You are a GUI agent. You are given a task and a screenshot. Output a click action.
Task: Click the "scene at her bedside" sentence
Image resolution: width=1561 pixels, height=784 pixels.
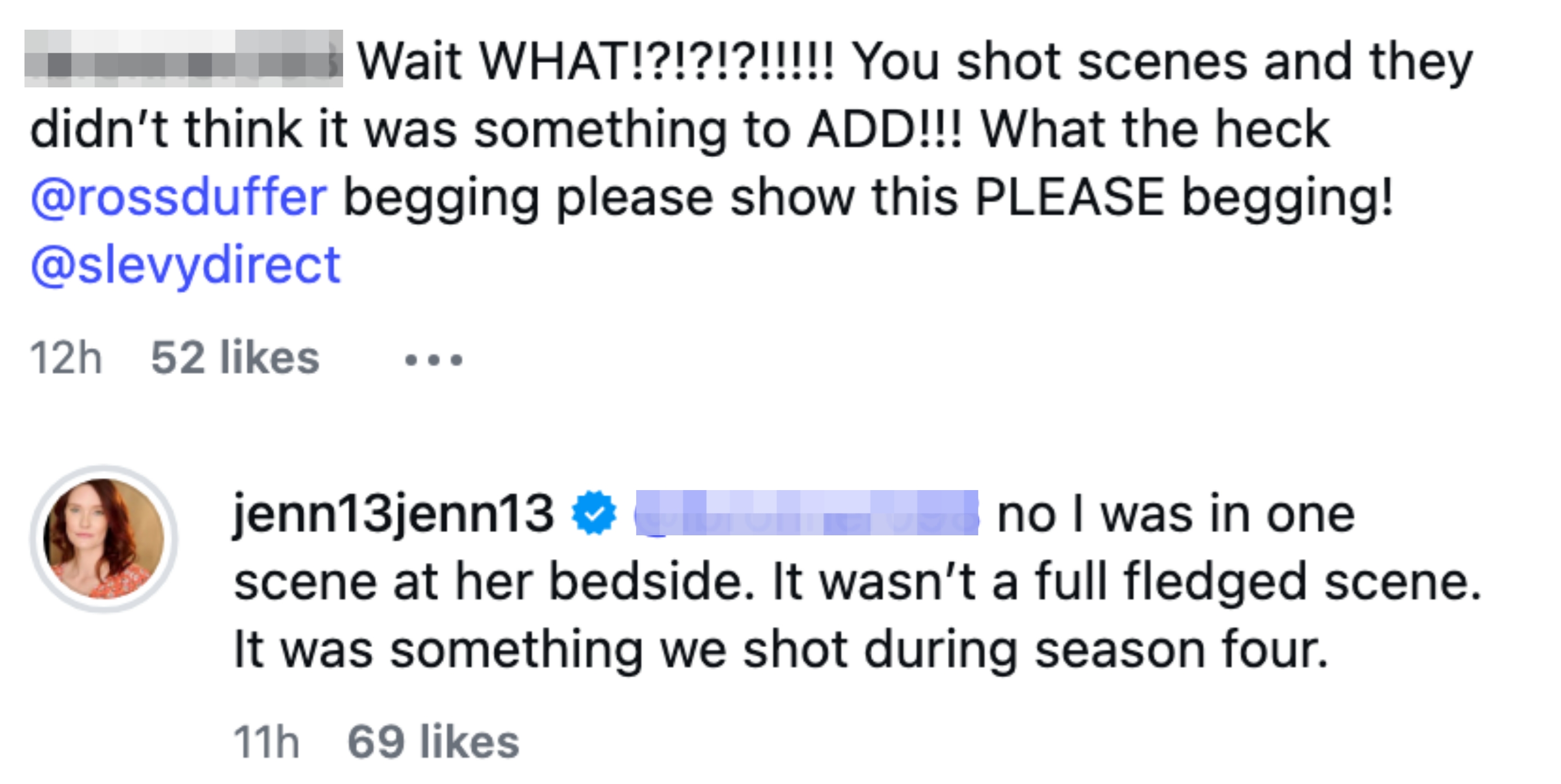pos(495,582)
